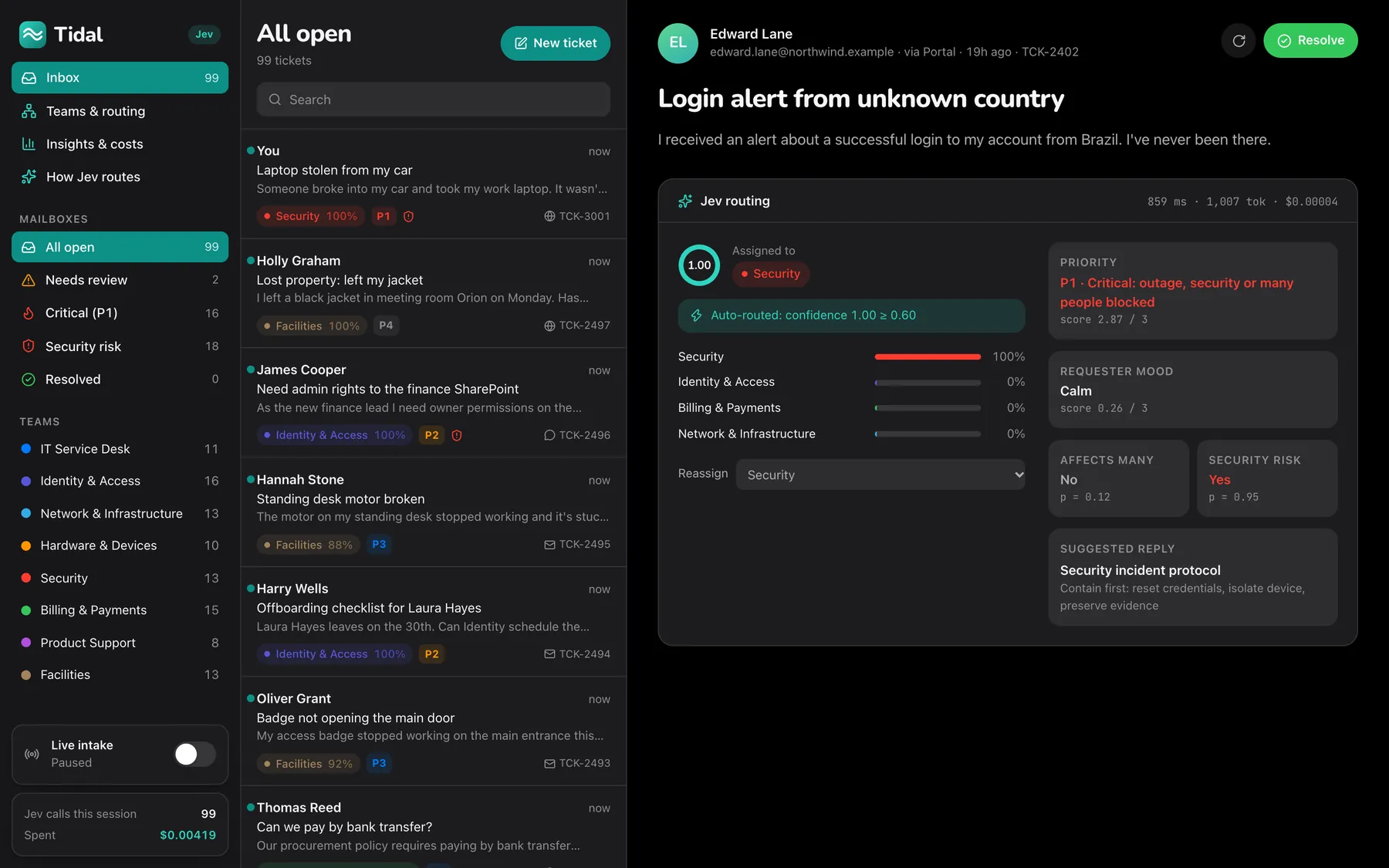Click the Jev routing sparkle icon
The height and width of the screenshot is (868, 1389).
point(685,201)
